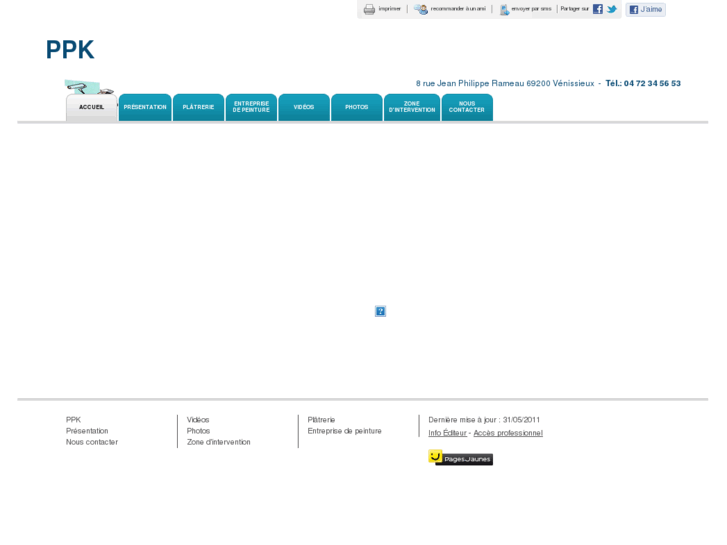Viewport: 727px width, 545px height.
Task: Open the Photos tab
Action: [x=357, y=108]
